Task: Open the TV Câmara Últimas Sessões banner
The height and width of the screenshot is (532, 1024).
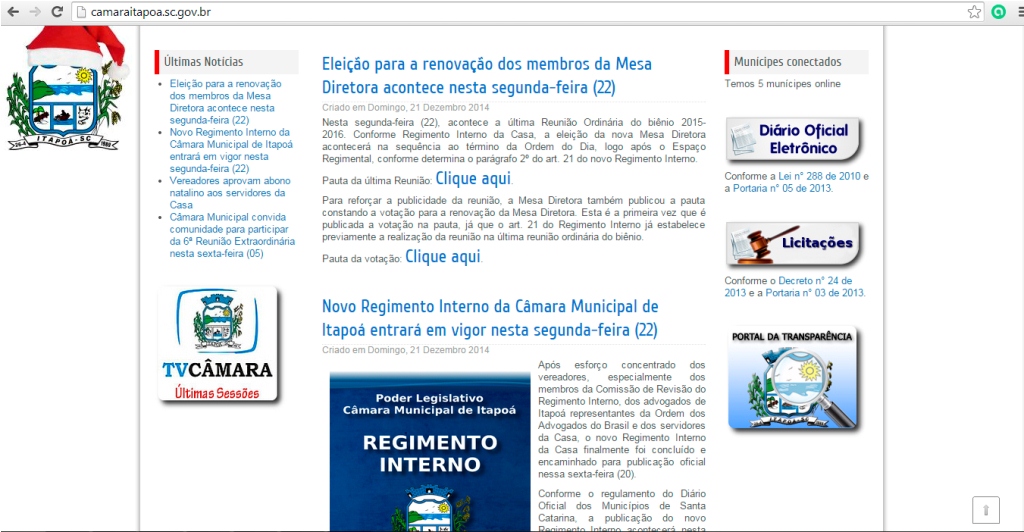Action: [217, 344]
